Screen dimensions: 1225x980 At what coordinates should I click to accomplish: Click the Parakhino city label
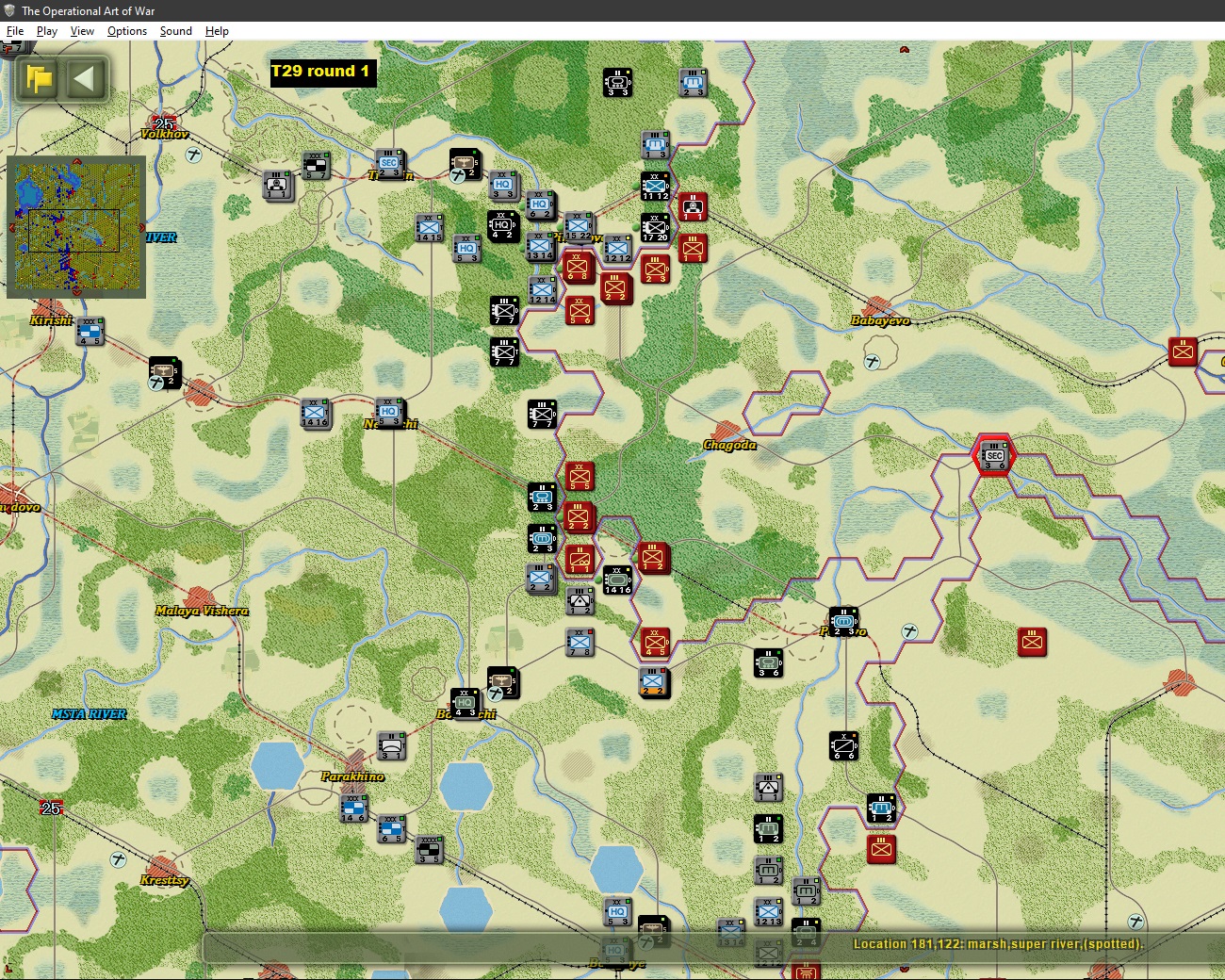352,776
